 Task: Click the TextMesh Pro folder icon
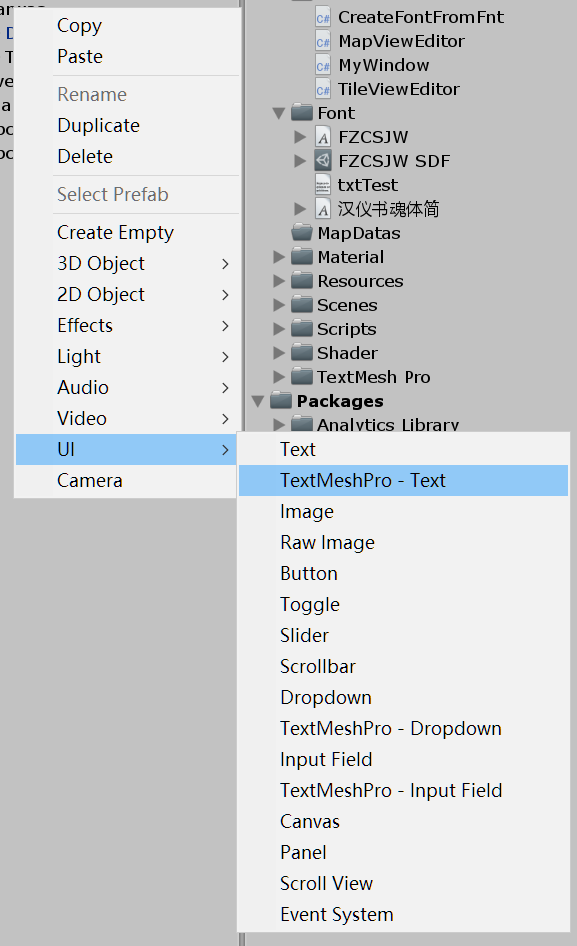click(x=302, y=377)
